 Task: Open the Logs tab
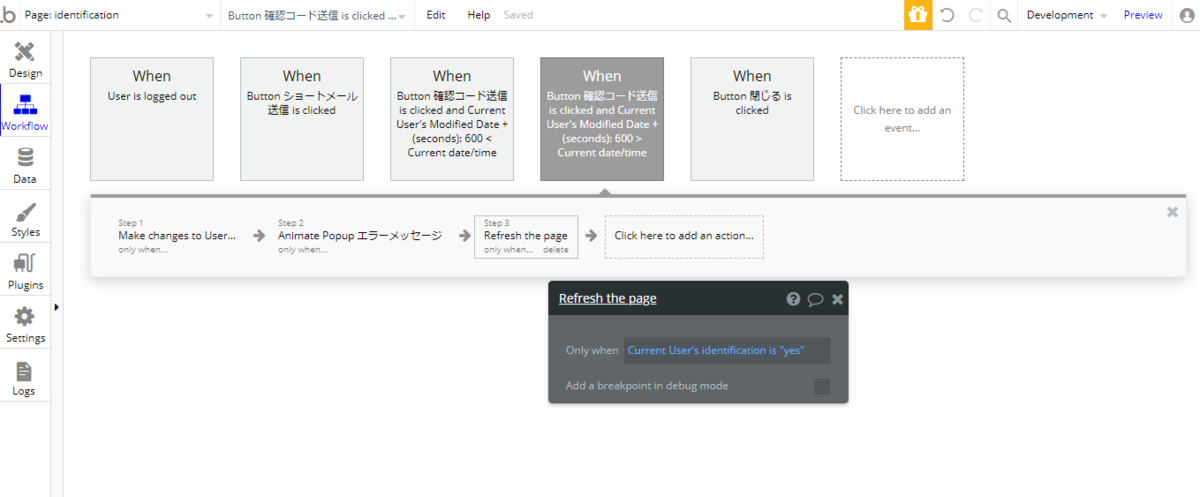tap(25, 377)
